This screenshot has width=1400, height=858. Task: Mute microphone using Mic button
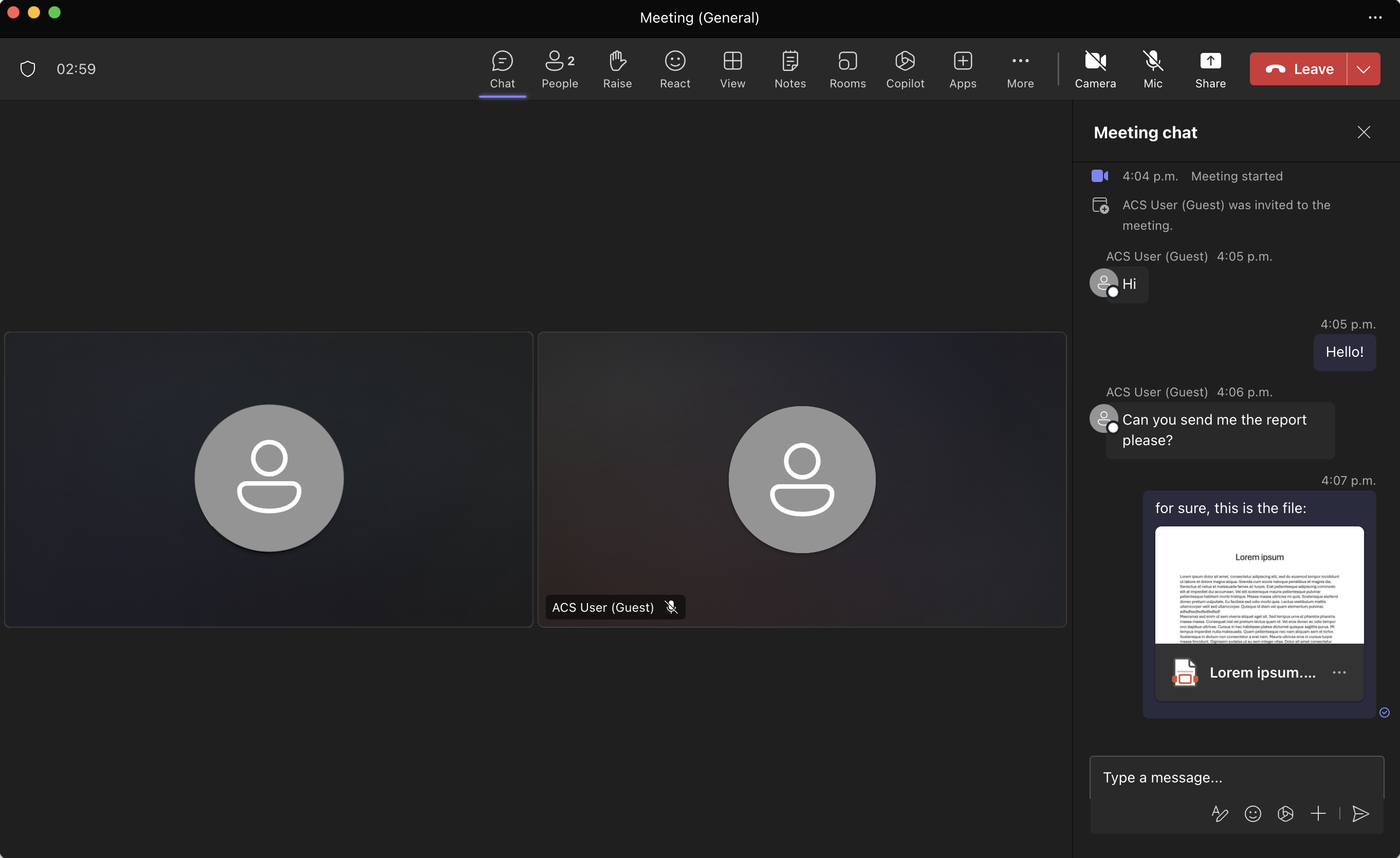click(x=1153, y=68)
